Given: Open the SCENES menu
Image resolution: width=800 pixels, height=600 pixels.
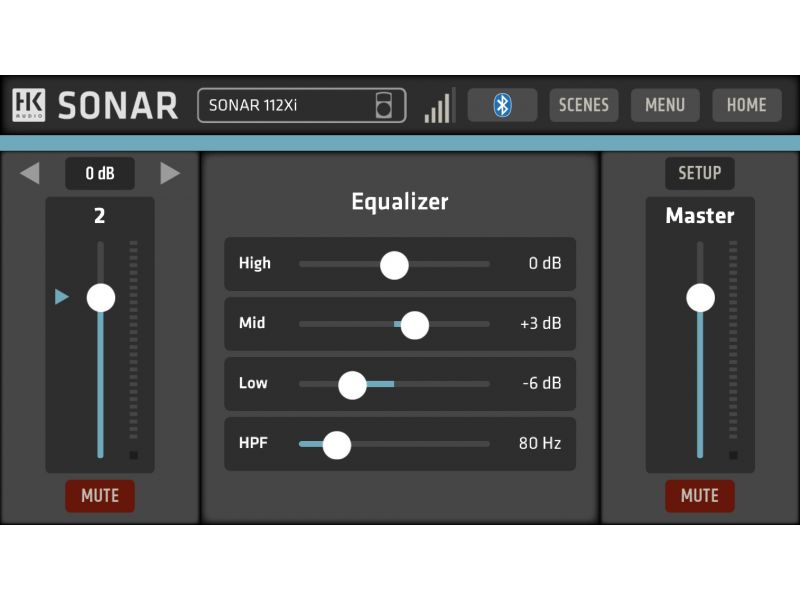Looking at the screenshot, I should [584, 104].
